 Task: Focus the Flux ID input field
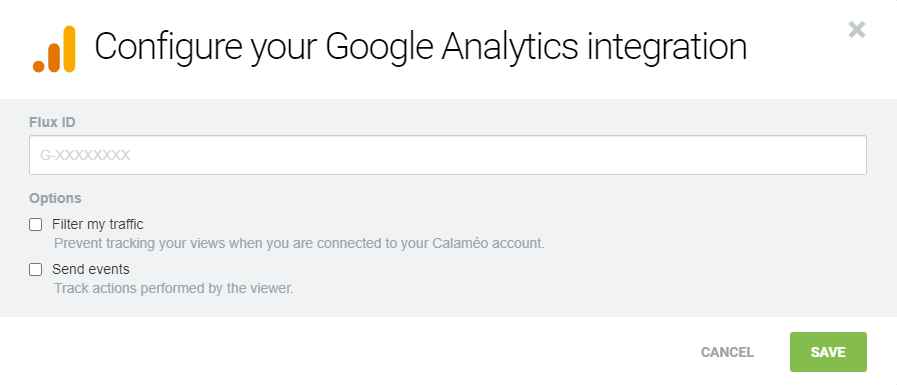[448, 155]
